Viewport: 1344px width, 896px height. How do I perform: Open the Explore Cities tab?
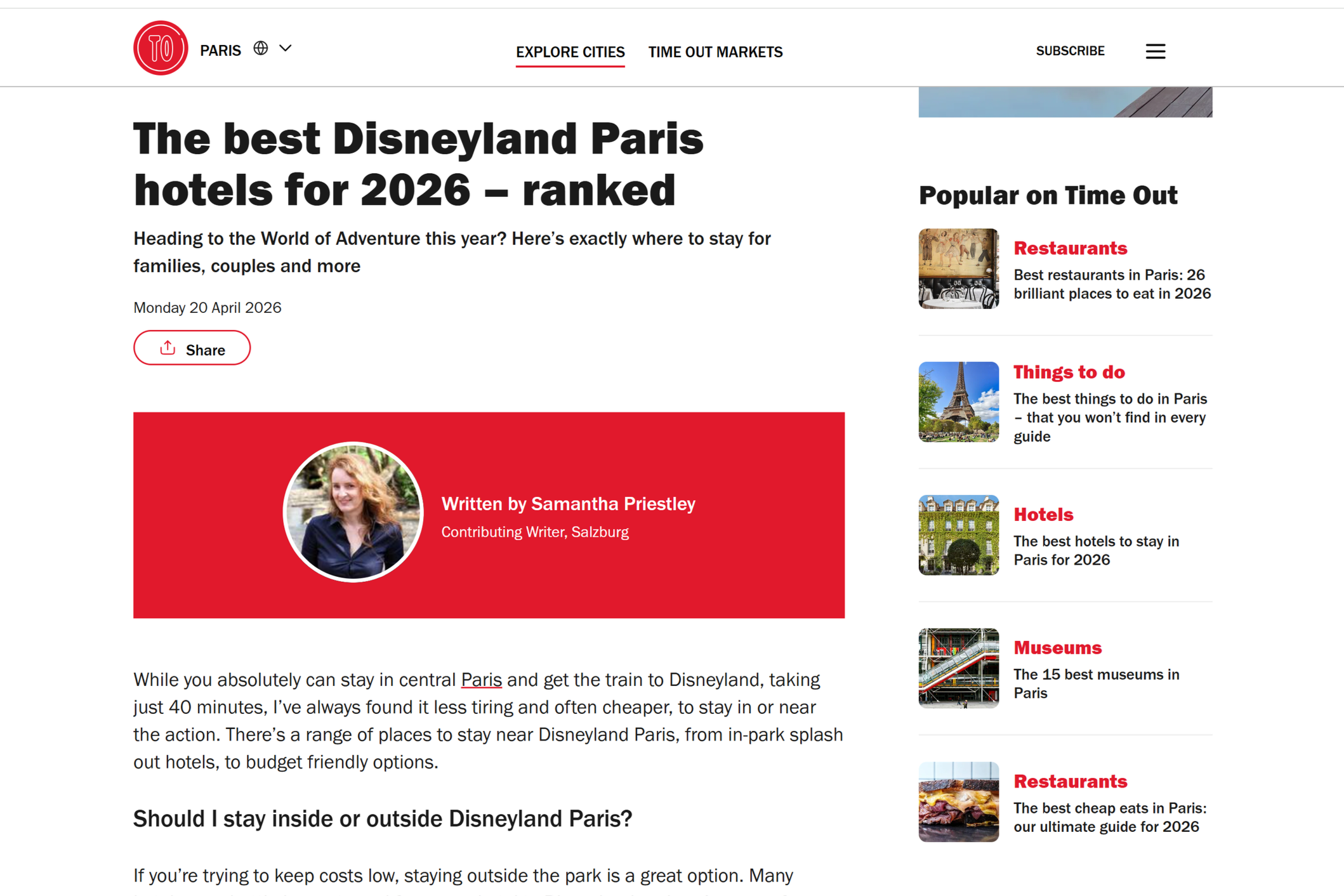[570, 52]
